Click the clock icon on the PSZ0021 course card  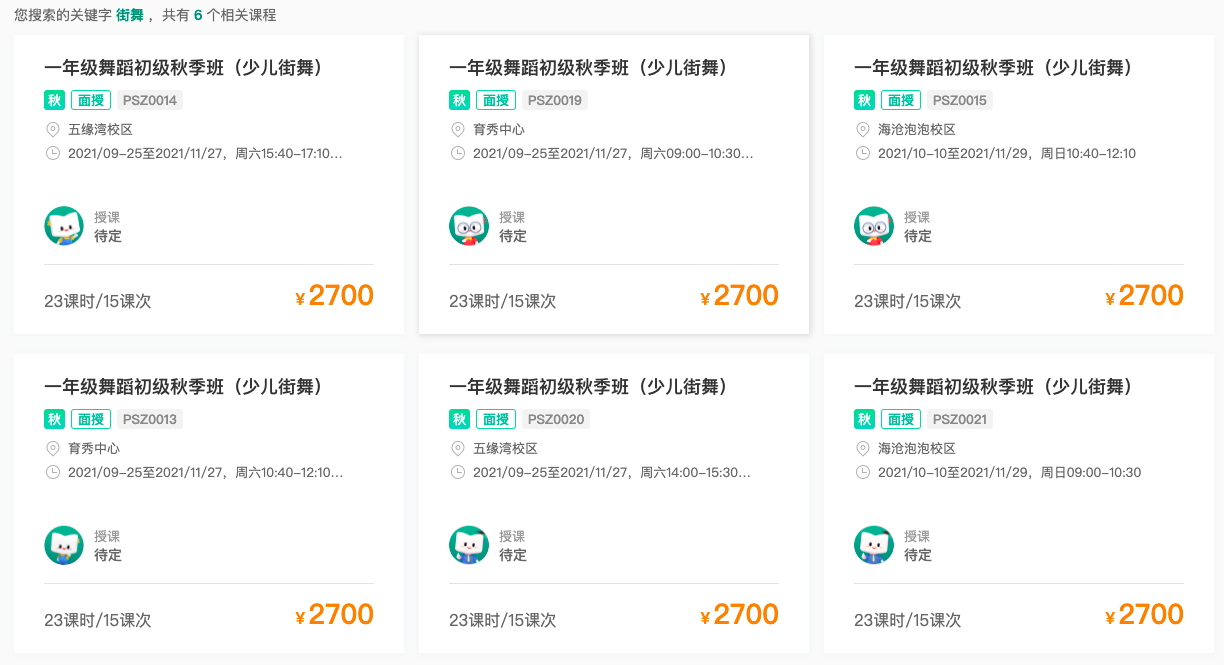click(862, 472)
